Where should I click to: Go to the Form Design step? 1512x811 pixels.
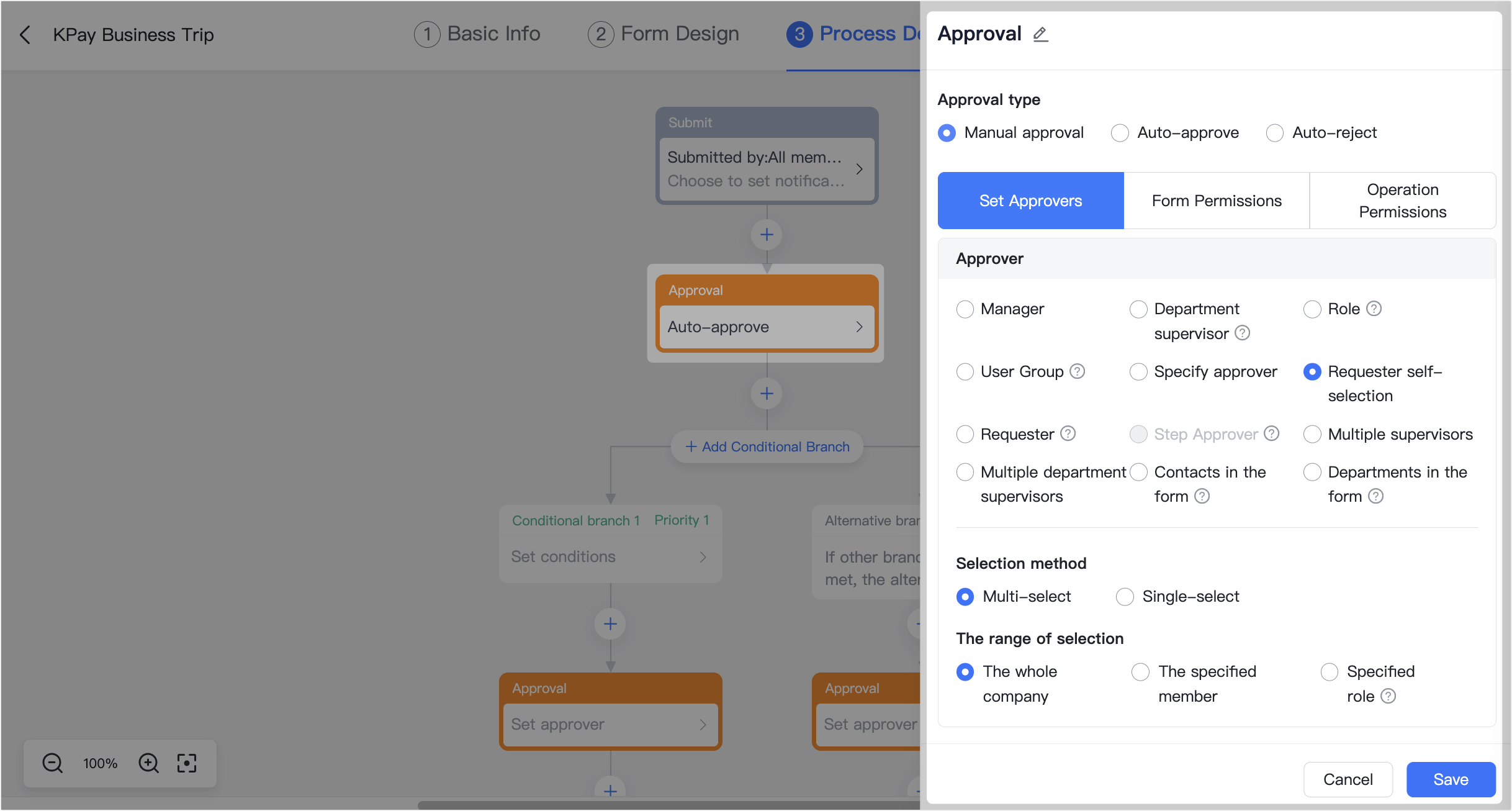[x=662, y=34]
